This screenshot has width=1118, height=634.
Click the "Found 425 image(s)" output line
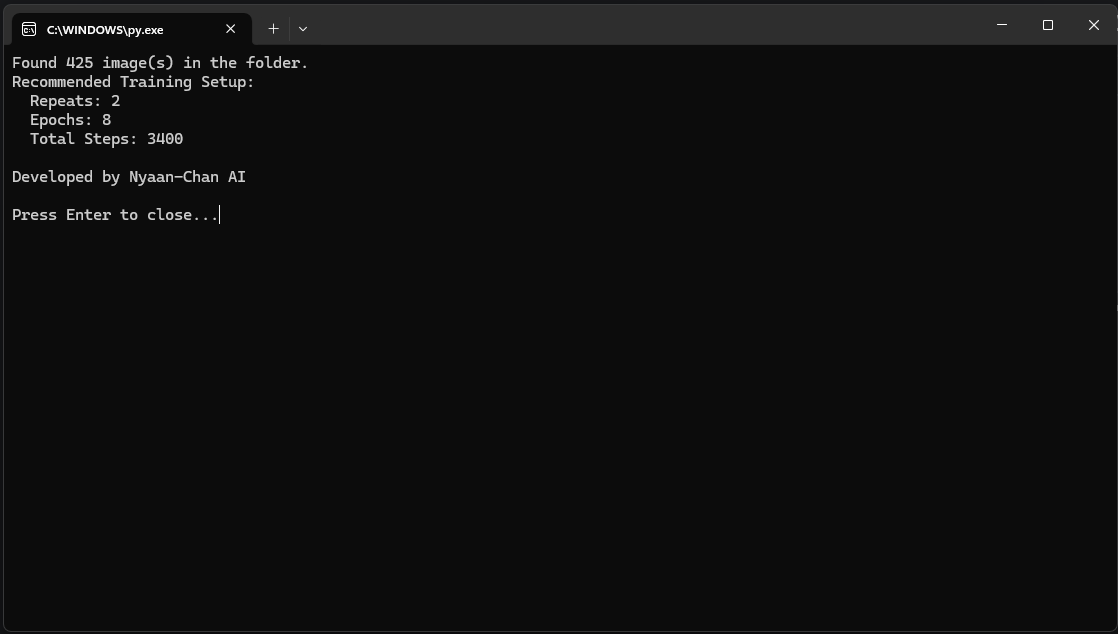tap(160, 63)
